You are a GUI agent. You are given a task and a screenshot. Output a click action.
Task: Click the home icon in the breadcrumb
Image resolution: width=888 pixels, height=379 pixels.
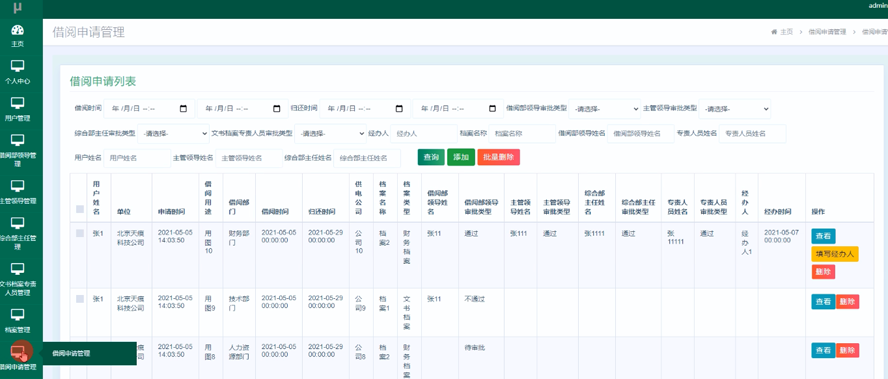coord(774,32)
